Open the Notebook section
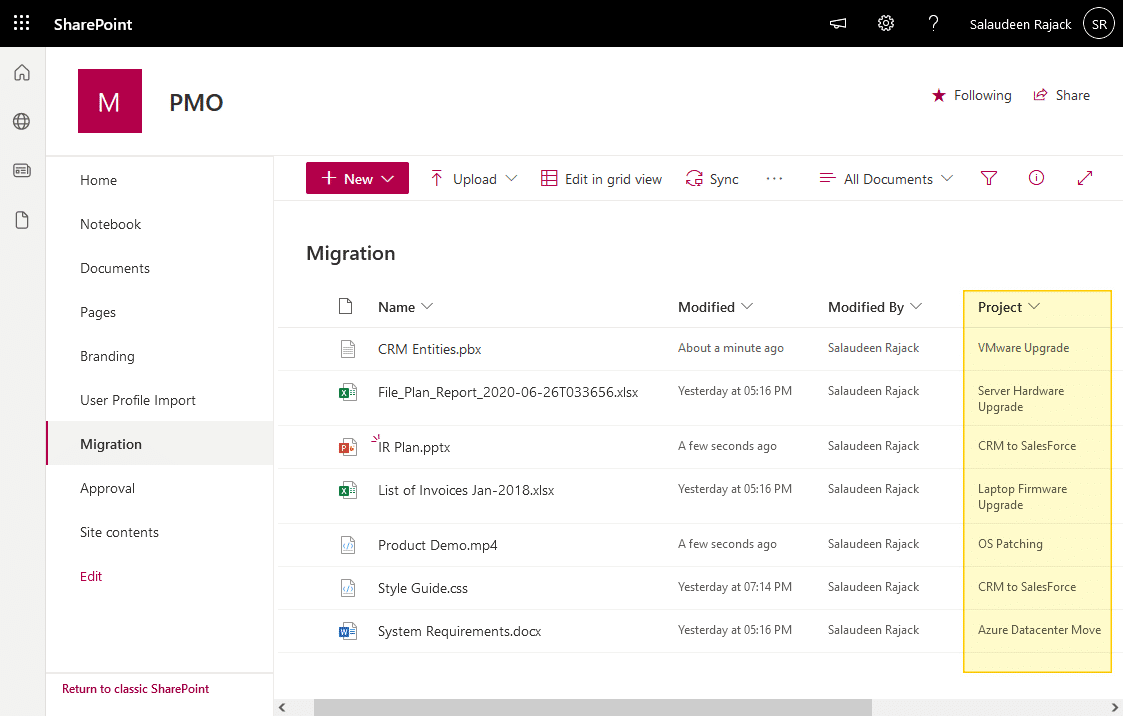This screenshot has height=716, width=1123. coord(110,224)
